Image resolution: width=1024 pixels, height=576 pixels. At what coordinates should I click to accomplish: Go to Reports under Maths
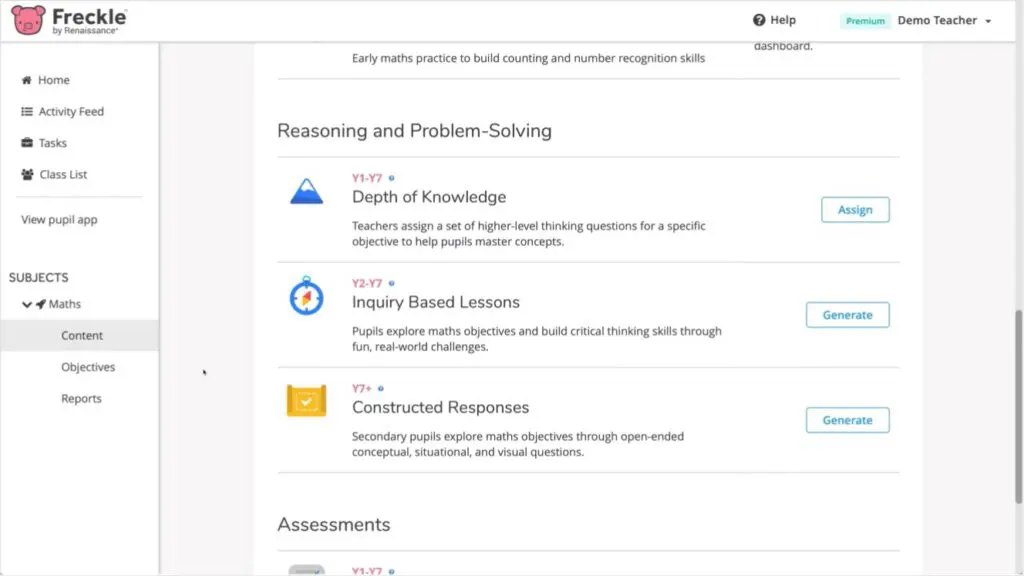(81, 399)
